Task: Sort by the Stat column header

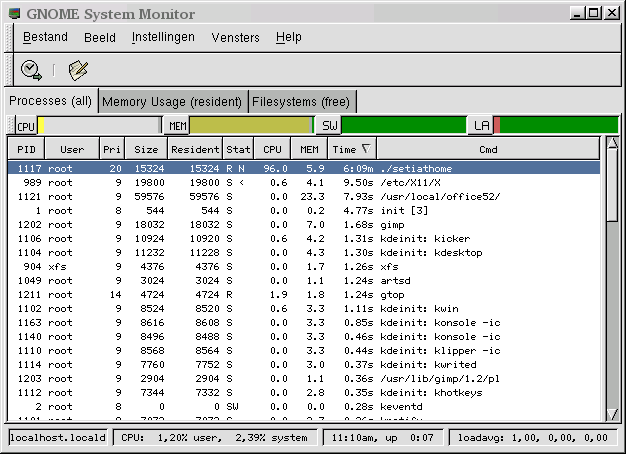Action: coord(238,149)
